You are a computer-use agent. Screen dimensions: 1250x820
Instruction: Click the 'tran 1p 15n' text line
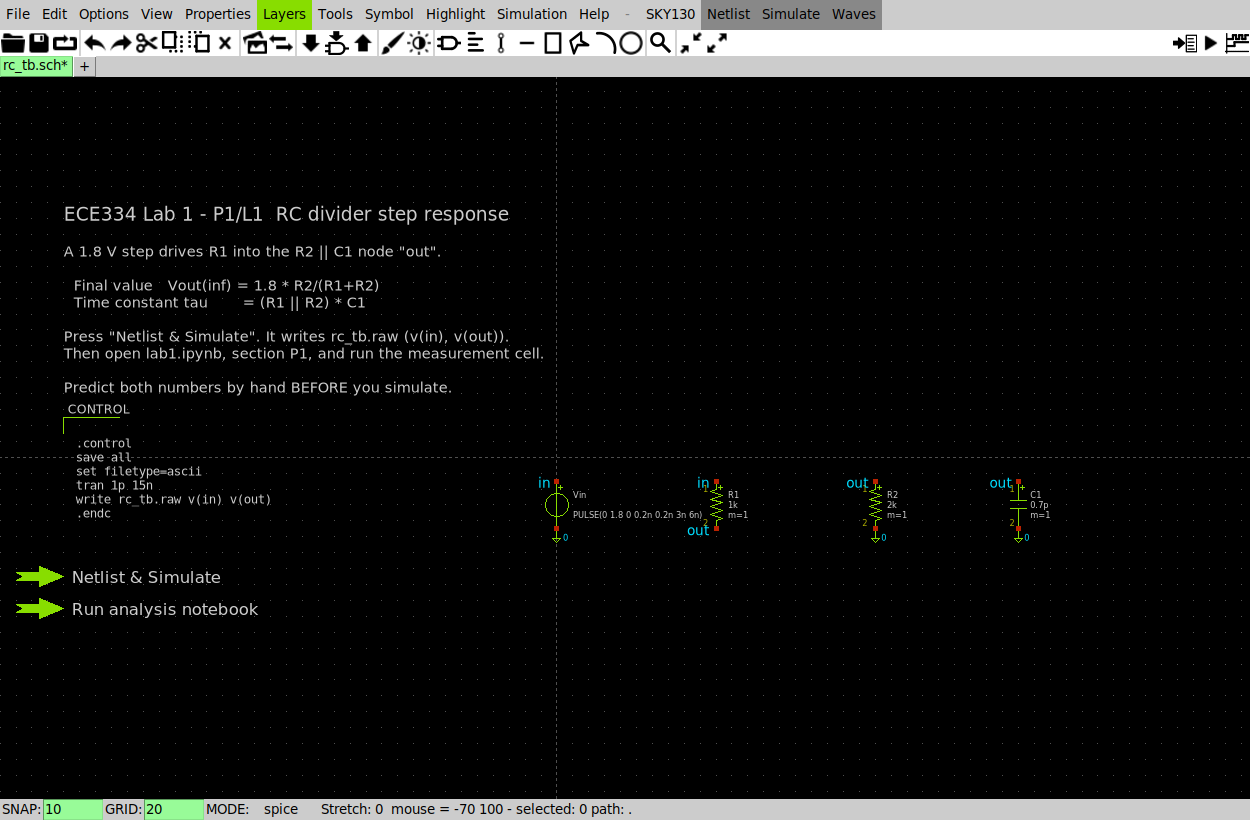coord(114,485)
